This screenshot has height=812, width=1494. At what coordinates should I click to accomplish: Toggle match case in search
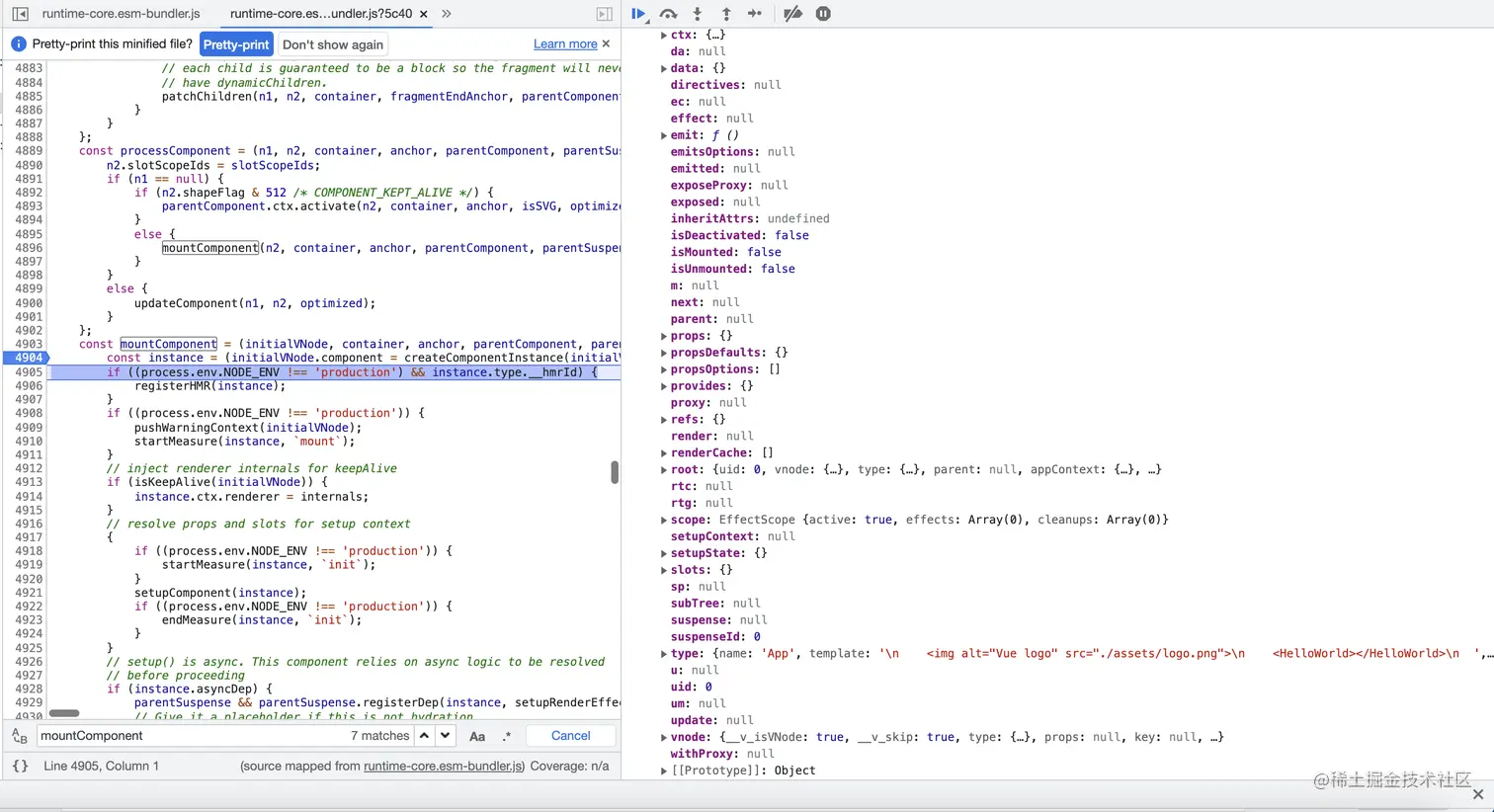(477, 736)
